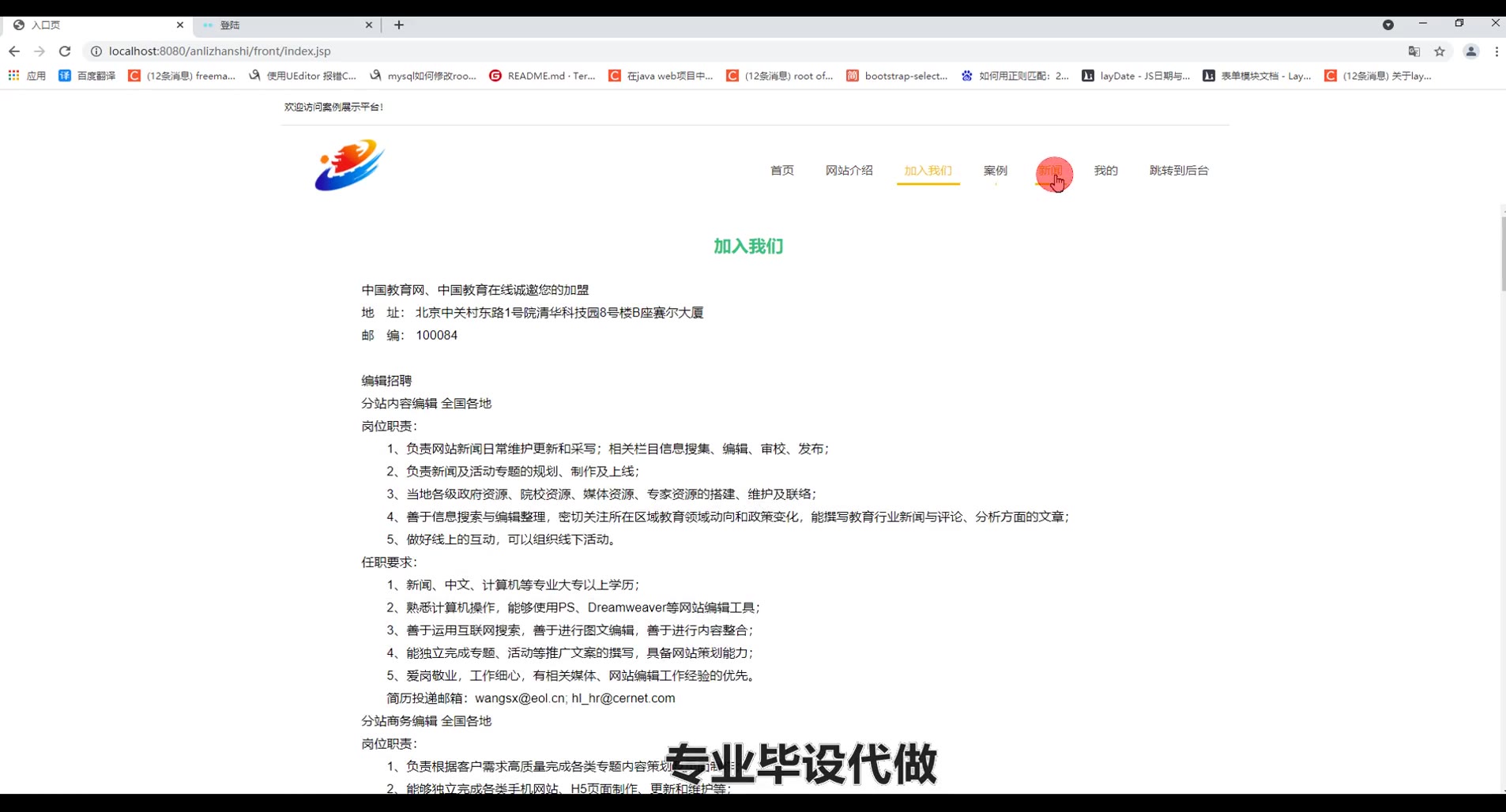The image size is (1506, 812).
Task: Click the green 加入我们 page heading
Action: coord(748,246)
